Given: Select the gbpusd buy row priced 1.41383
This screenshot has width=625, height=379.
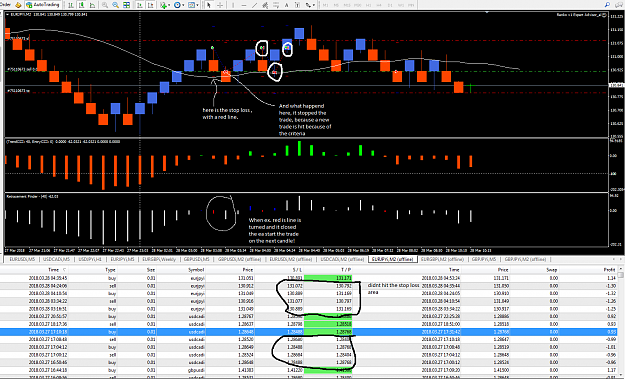Looking at the screenshot, I should click(x=309, y=370).
